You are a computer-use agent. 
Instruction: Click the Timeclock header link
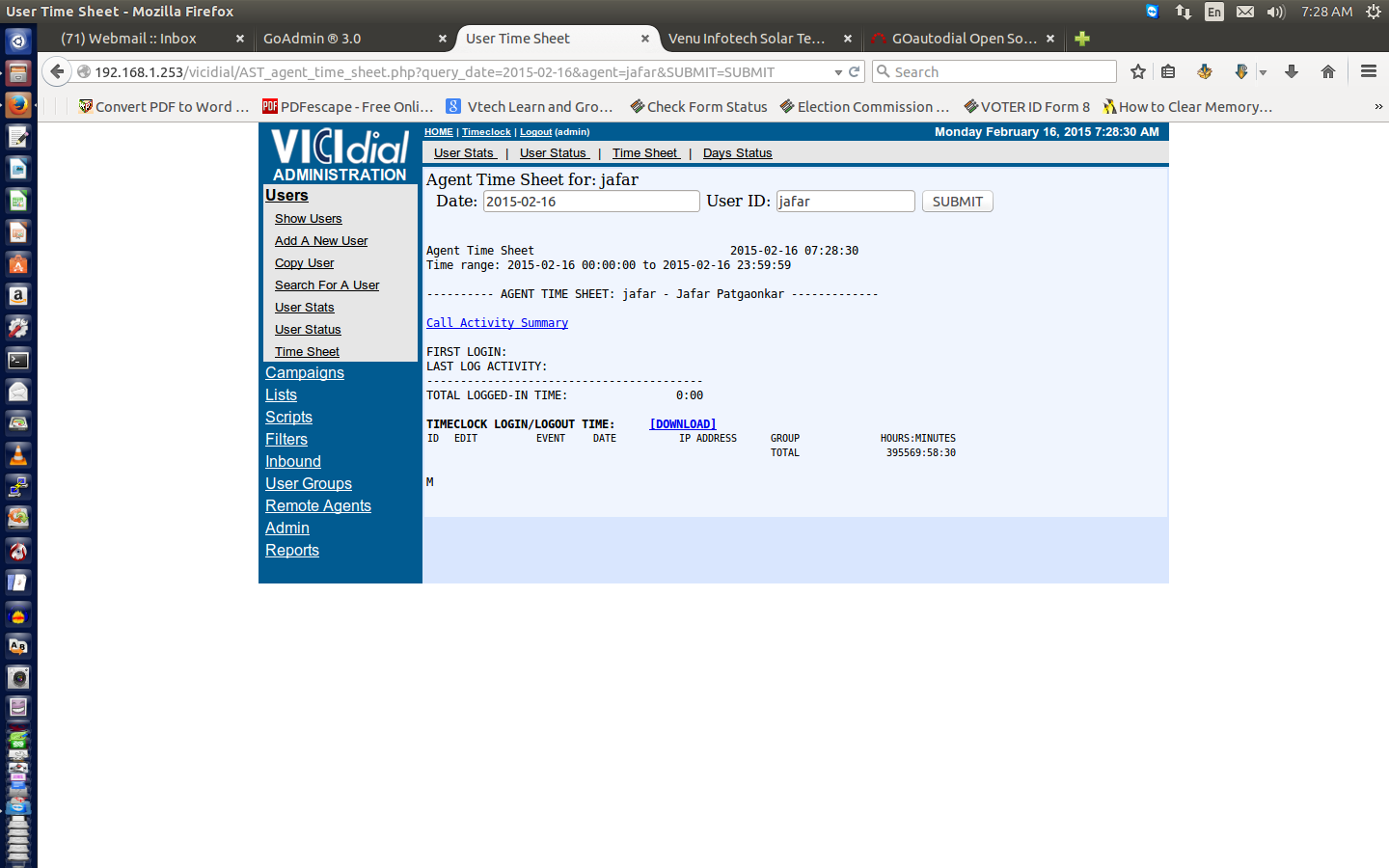pyautogui.click(x=486, y=132)
